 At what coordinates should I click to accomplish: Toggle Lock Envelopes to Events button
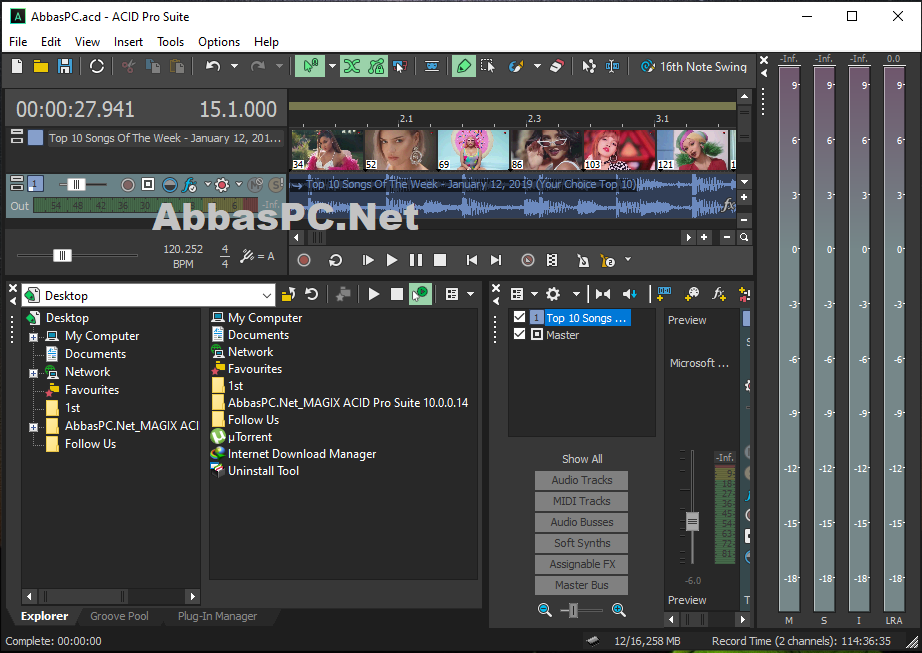(x=376, y=66)
